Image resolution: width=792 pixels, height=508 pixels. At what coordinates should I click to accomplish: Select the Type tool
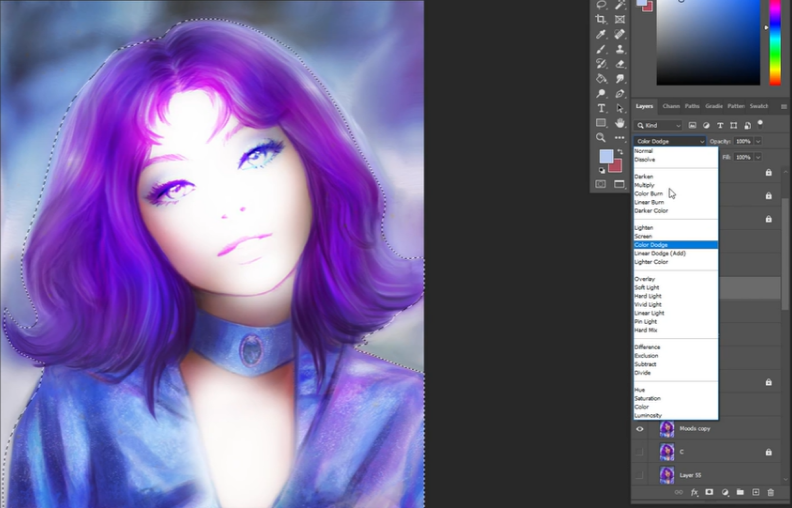(601, 108)
